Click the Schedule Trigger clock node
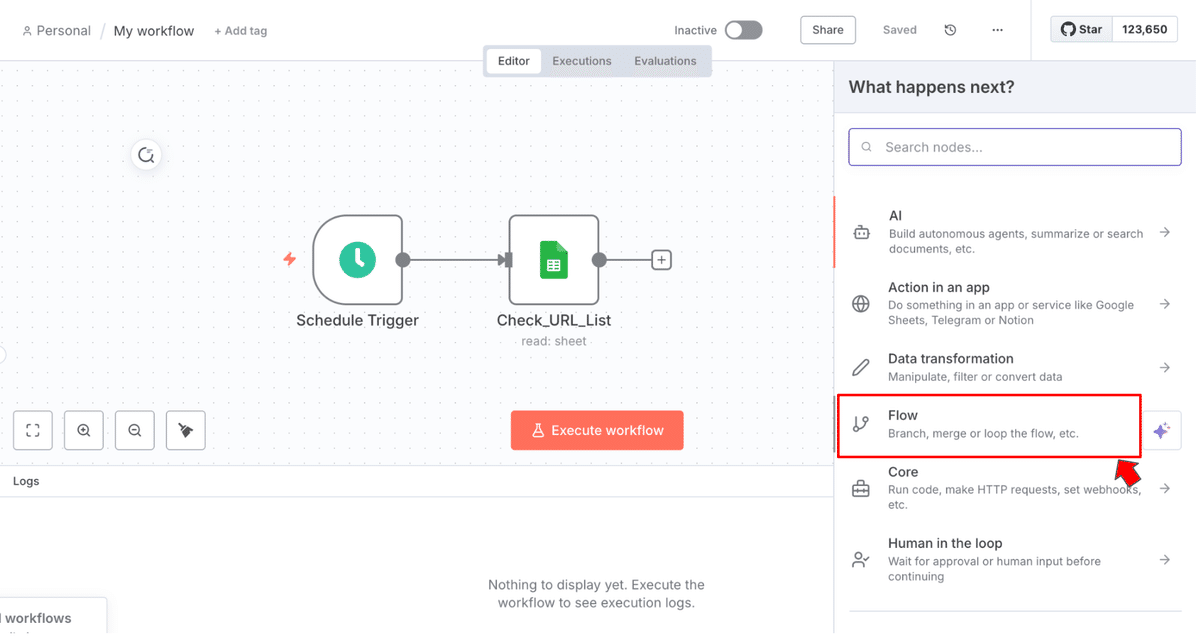The image size is (1200, 639). pos(357,260)
